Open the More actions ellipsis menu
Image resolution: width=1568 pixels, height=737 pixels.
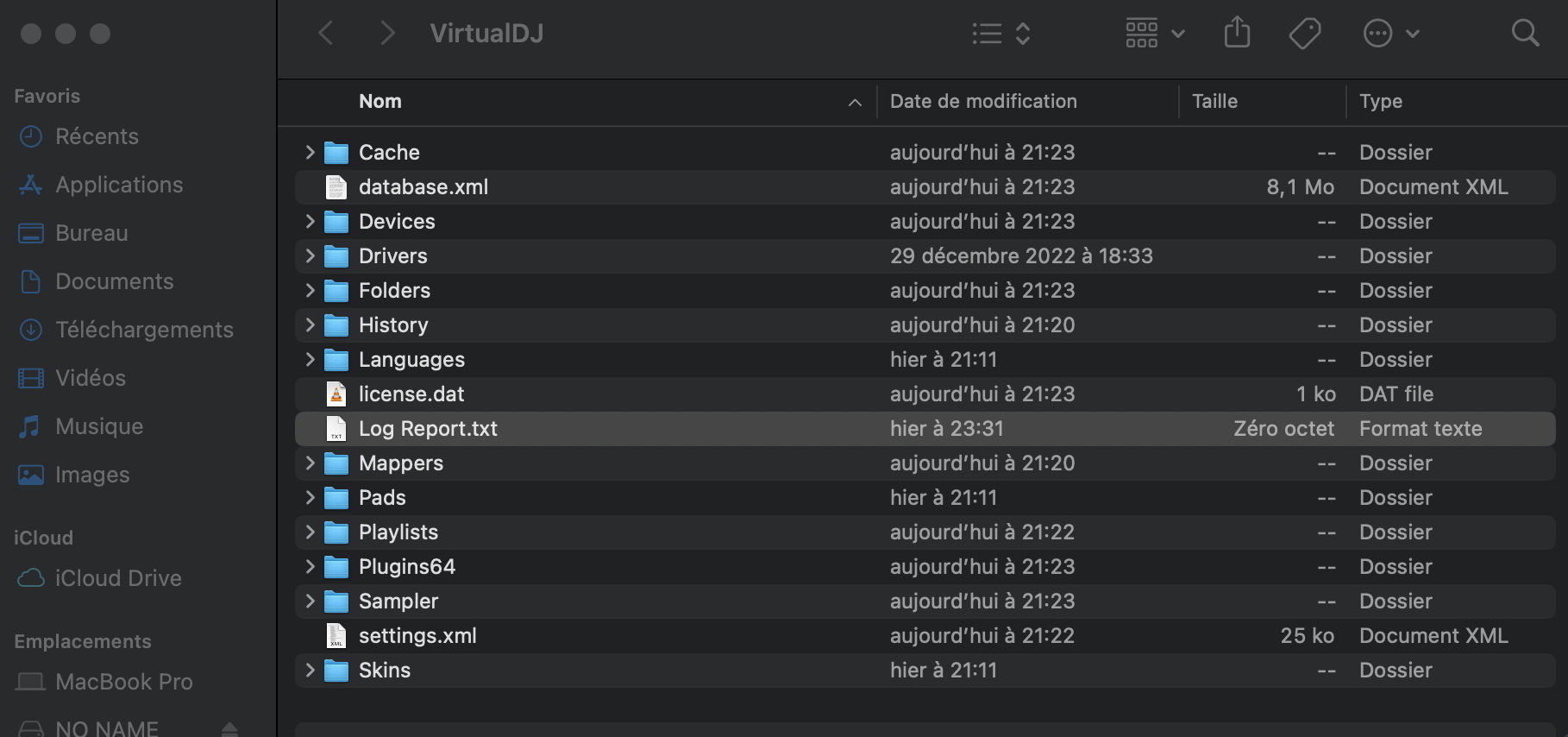[x=1391, y=34]
